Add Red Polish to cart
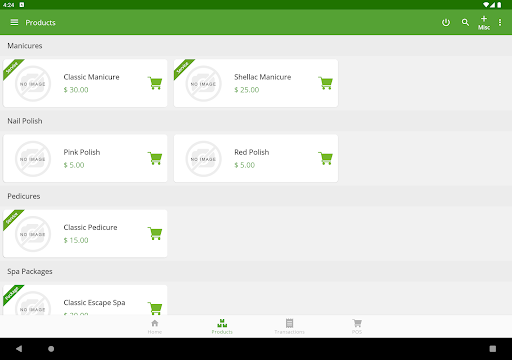This screenshot has width=512, height=360. 326,158
